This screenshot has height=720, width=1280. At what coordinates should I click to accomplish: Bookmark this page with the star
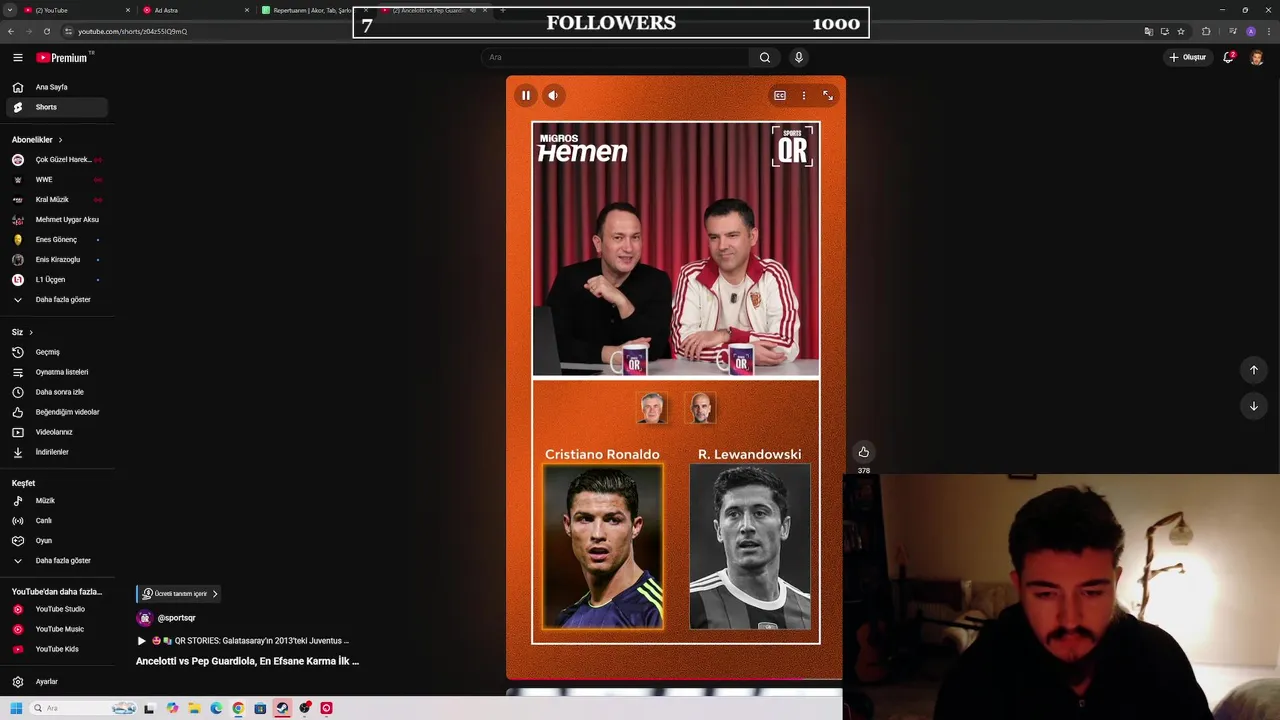coord(1181,31)
